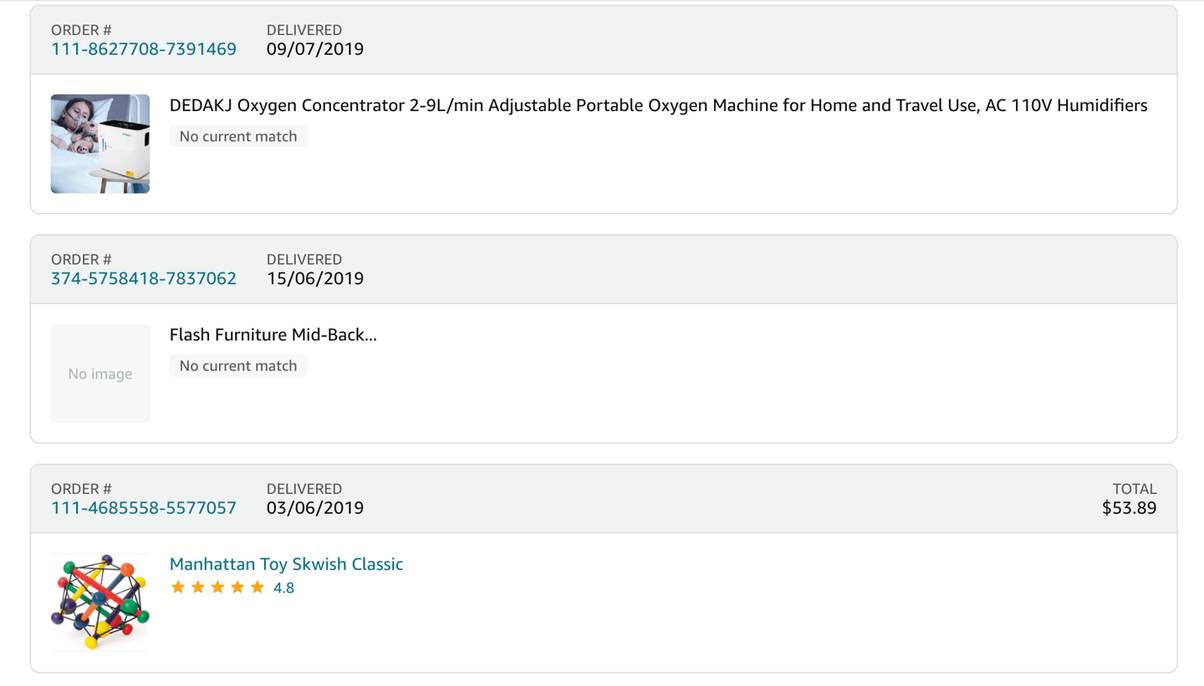Open order number 111-4685558-5577057
Image resolution: width=1204 pixels, height=686 pixels.
tap(144, 508)
